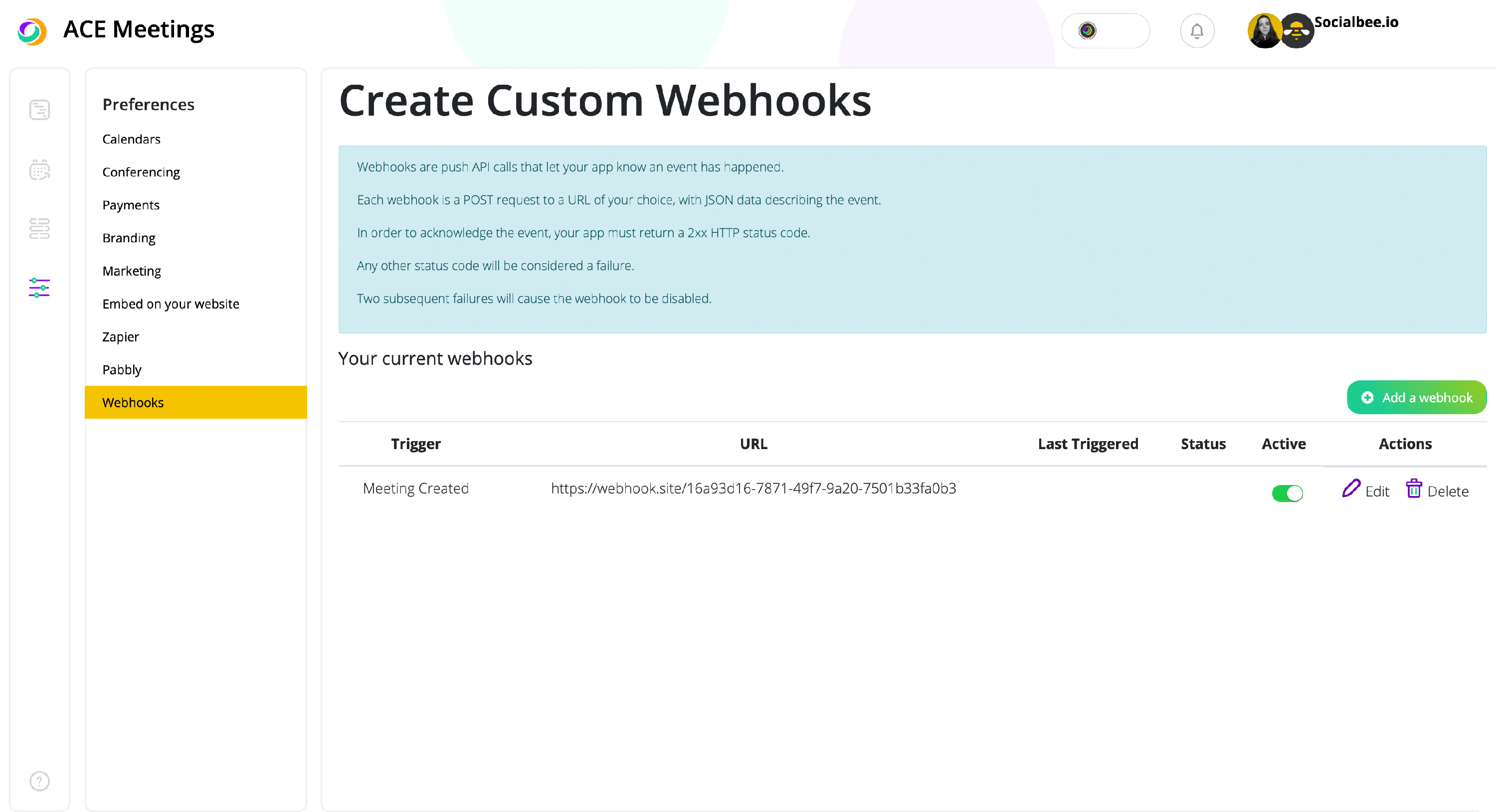This screenshot has width=1496, height=812.
Task: Select the Zapier menu item
Action: pos(121,337)
